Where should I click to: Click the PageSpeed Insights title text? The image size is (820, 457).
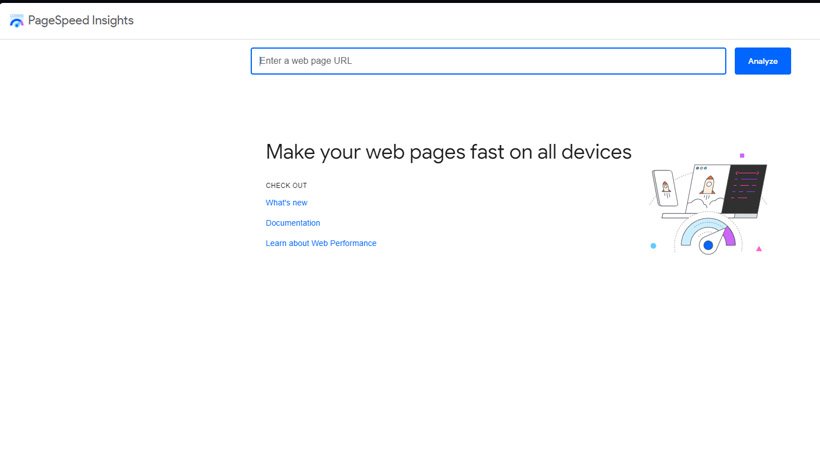point(81,20)
